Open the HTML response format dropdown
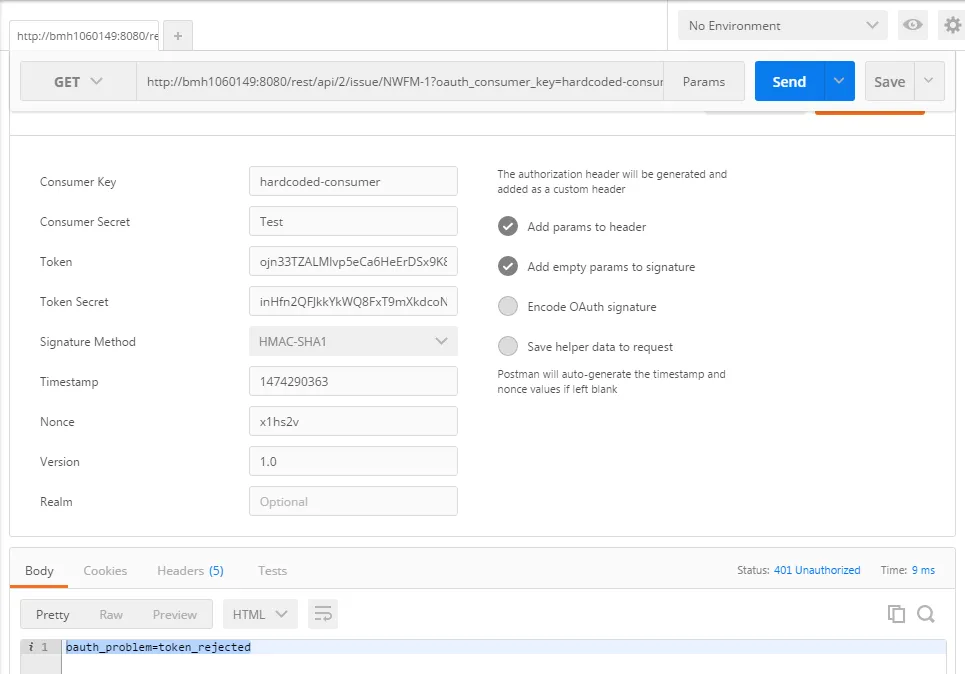 coord(260,614)
